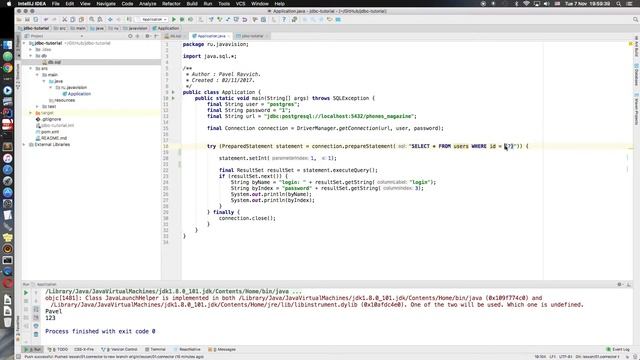Screen dimensions: 640x360
Task: Click the Open file toolbar icon
Action: [x=19, y=20]
